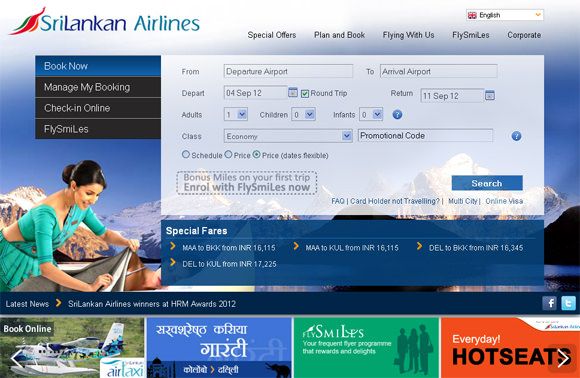Click the UK flag icon in language selector
Screen dimensions: 580x378
(x=472, y=15)
